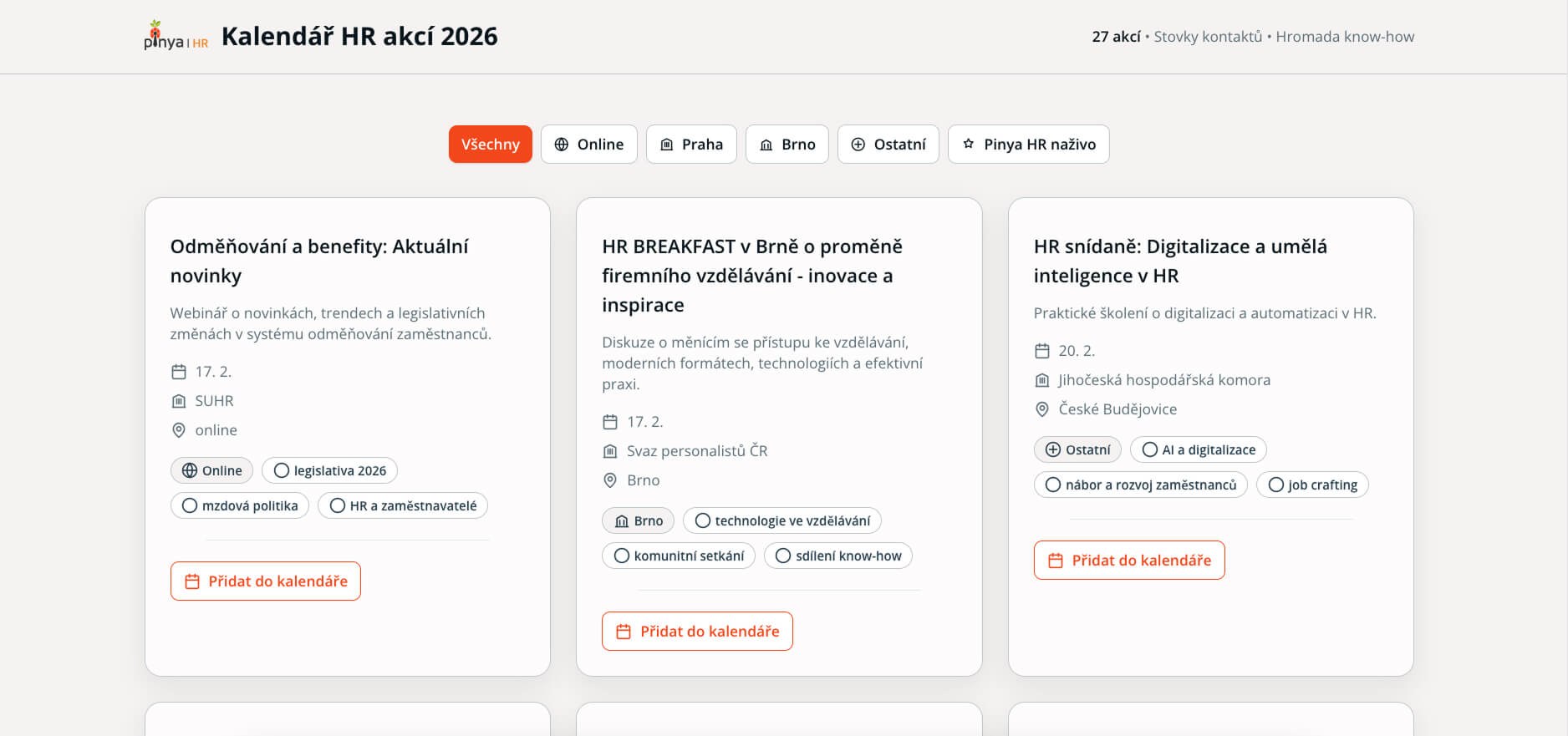The width and height of the screenshot is (1568, 736).
Task: Toggle the komunitní setkání tag
Action: pyautogui.click(x=679, y=556)
